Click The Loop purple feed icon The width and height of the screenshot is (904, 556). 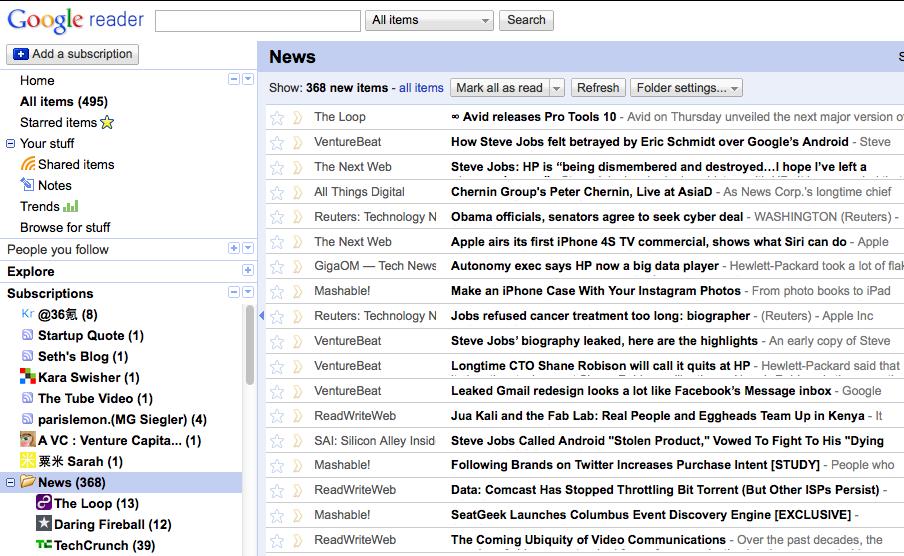(44, 502)
